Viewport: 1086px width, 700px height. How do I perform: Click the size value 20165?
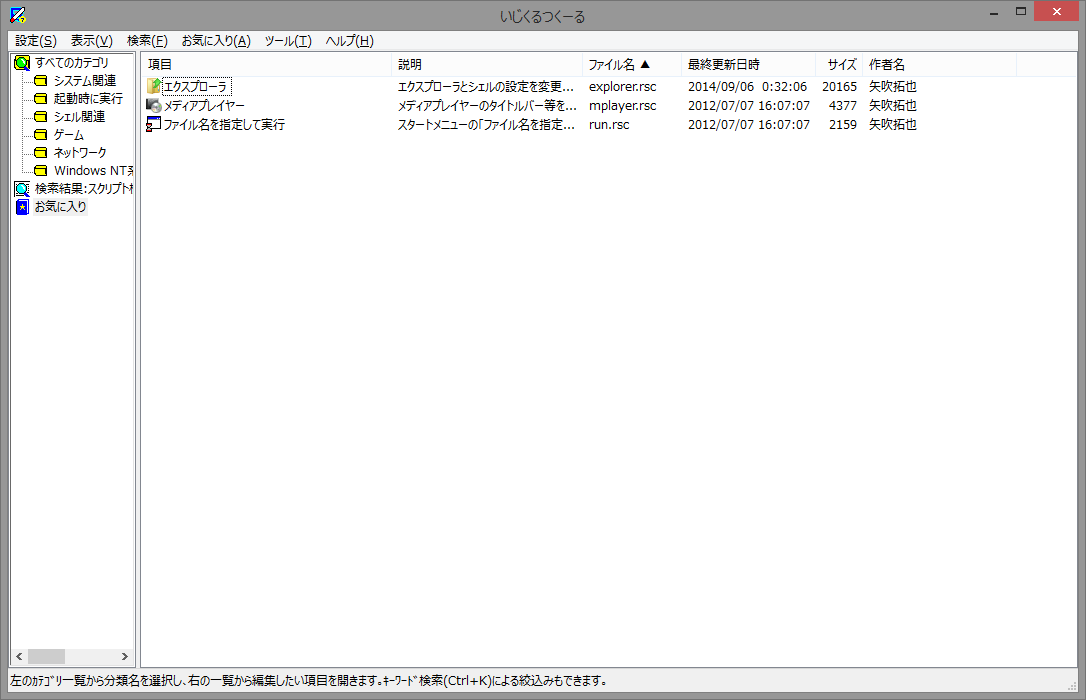(839, 87)
